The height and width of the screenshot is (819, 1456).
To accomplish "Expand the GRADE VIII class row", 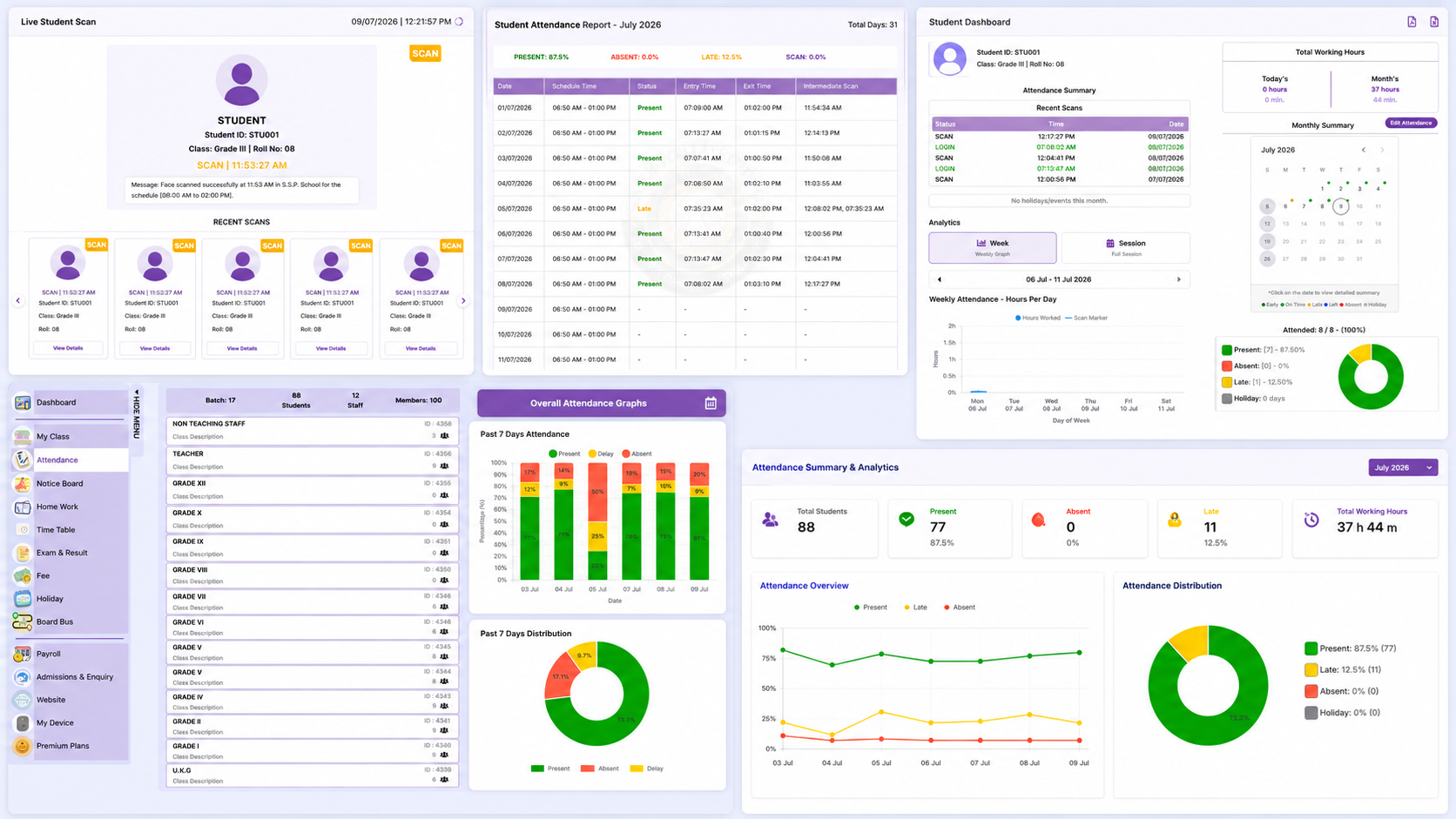I will pyautogui.click(x=312, y=574).
